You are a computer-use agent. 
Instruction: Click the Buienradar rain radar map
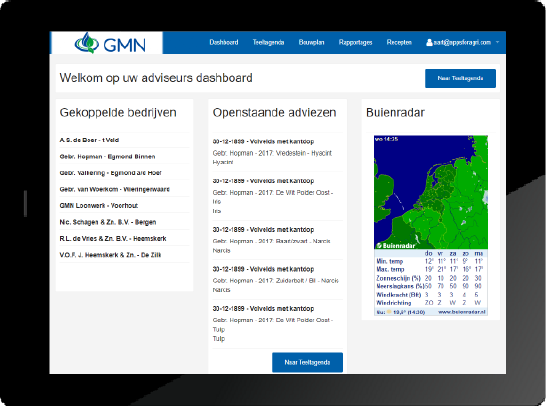(x=431, y=192)
